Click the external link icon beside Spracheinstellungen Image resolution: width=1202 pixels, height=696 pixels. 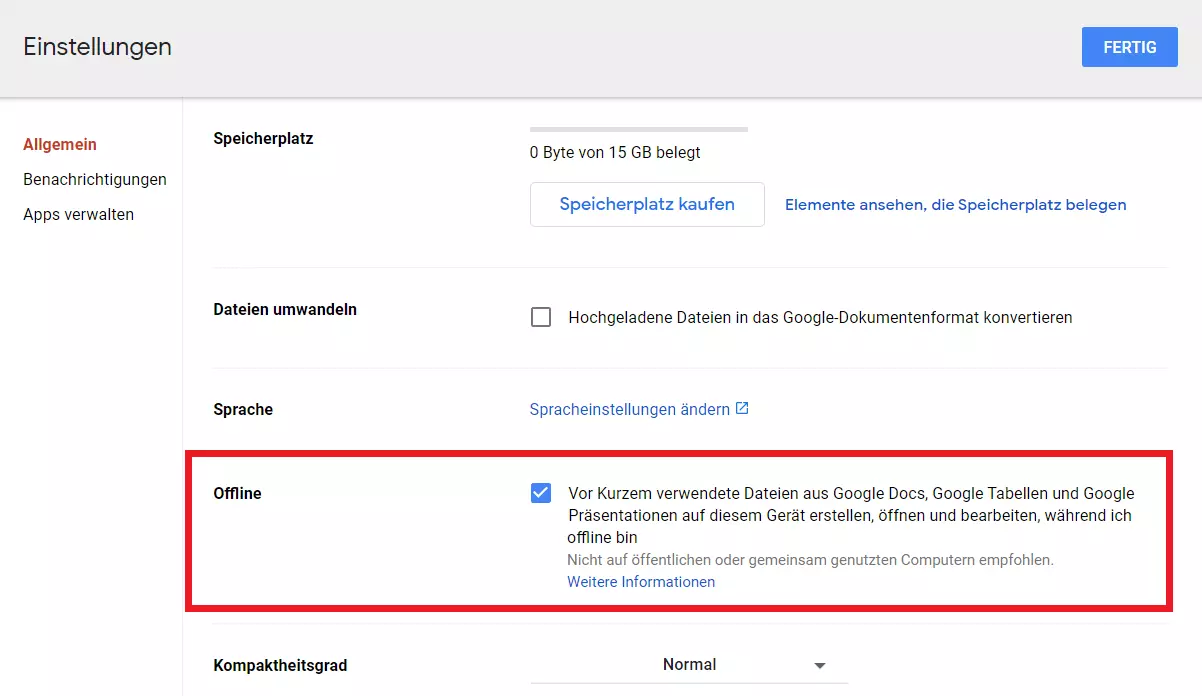point(742,408)
